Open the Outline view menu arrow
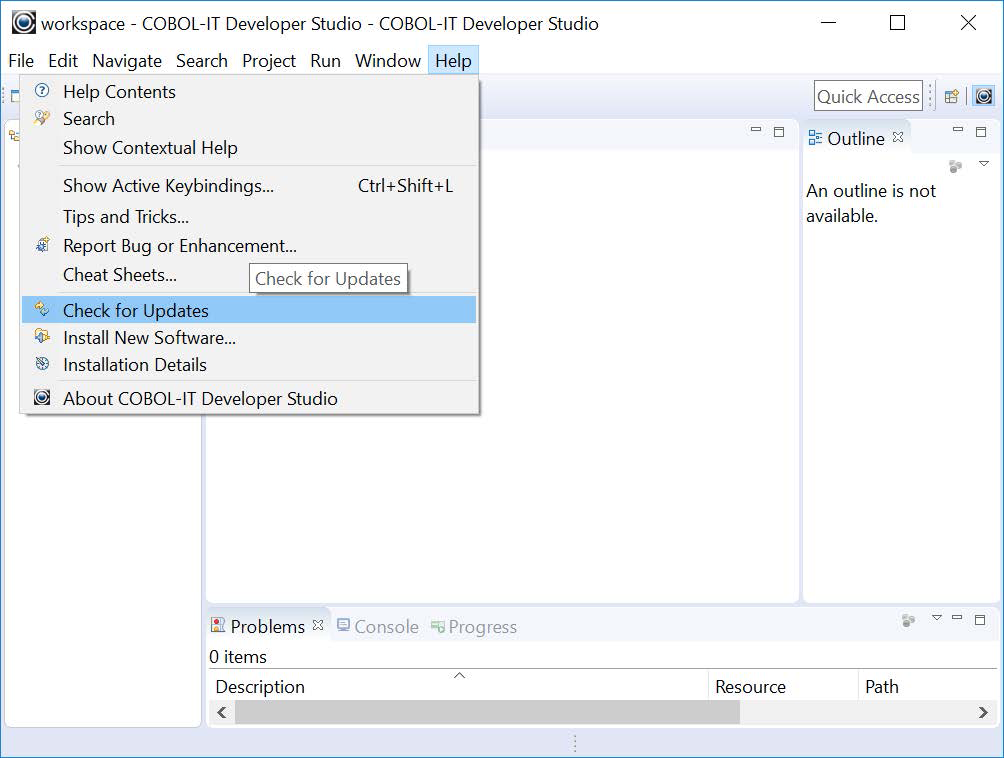1004x758 pixels. [983, 164]
